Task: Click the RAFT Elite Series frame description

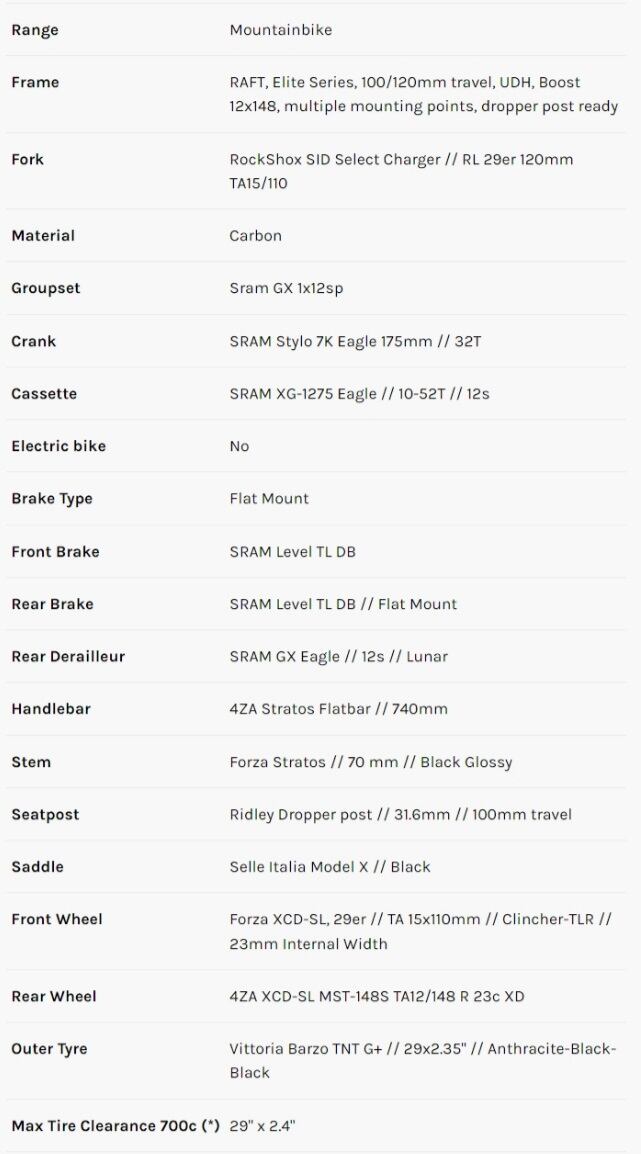Action: coord(423,94)
